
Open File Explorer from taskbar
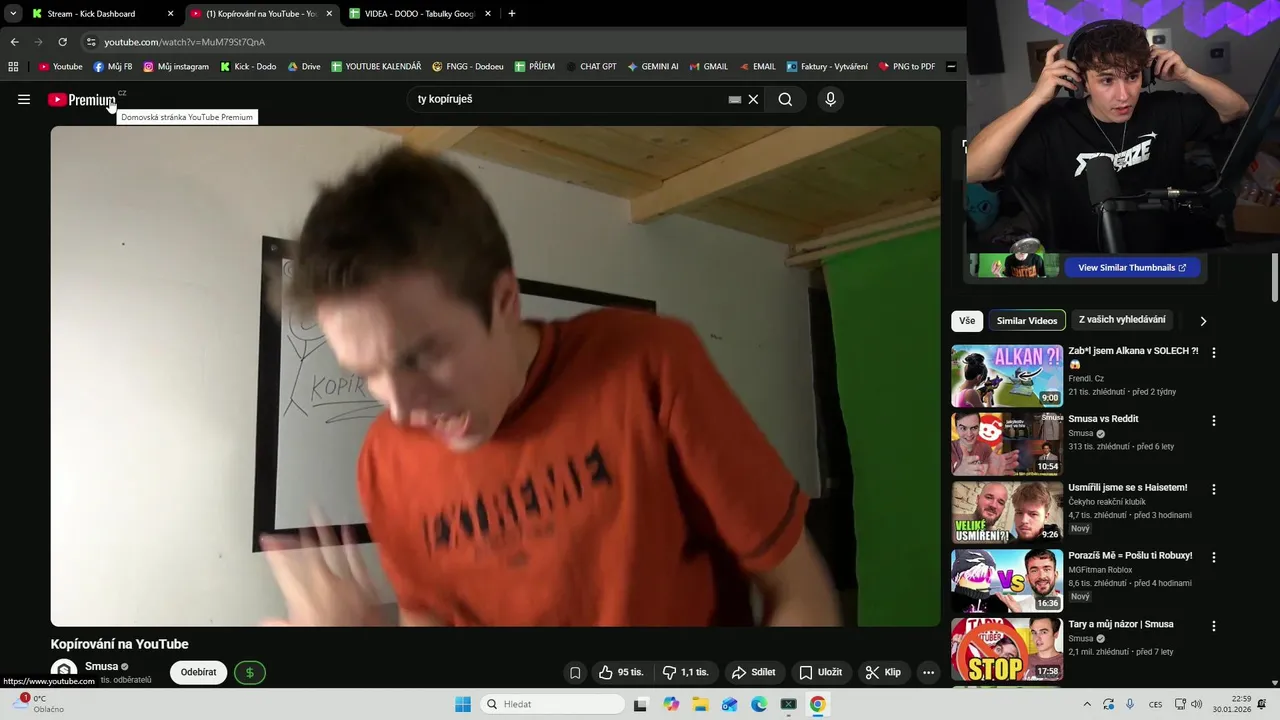click(700, 704)
